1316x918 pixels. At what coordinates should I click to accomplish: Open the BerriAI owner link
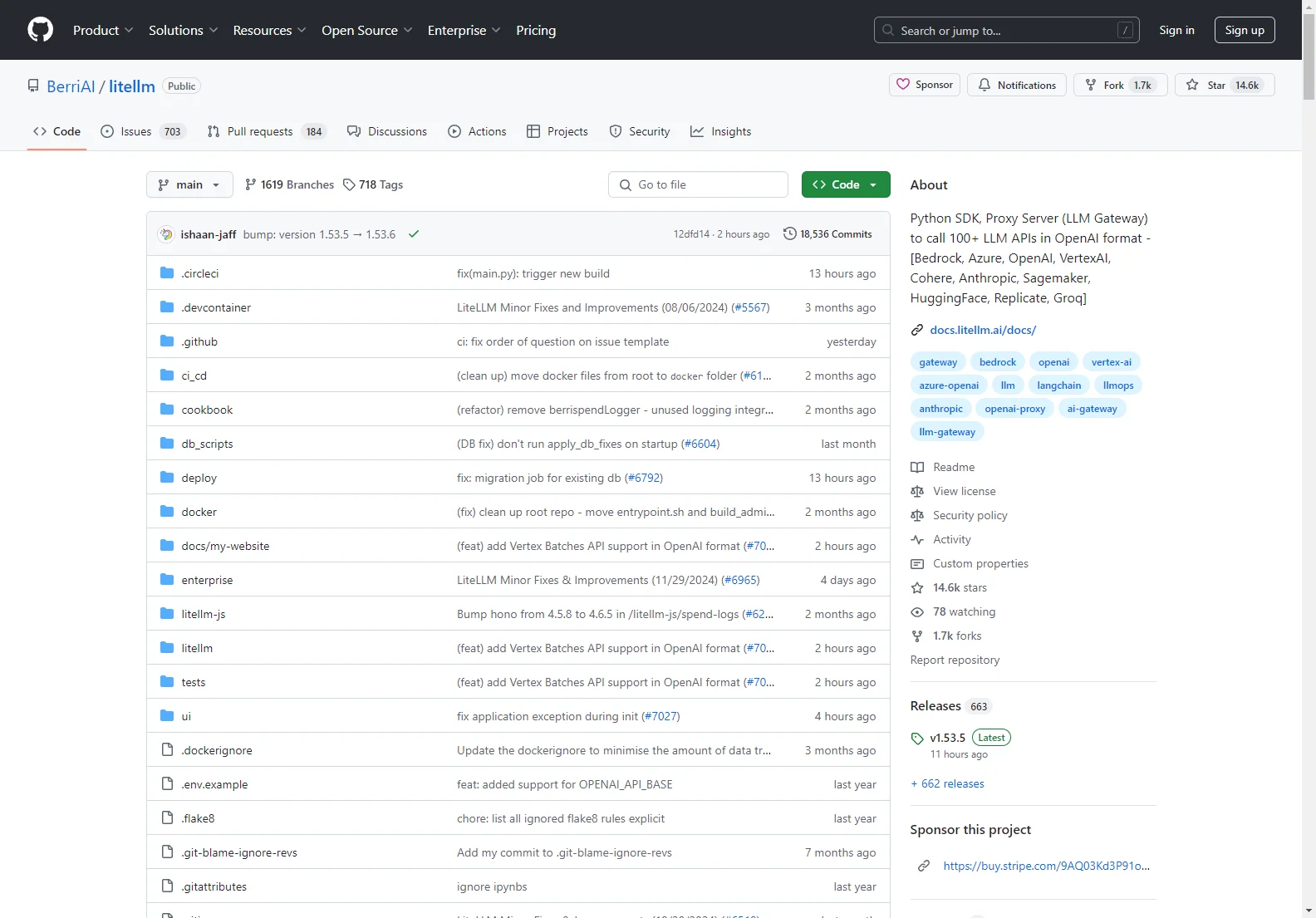point(71,86)
